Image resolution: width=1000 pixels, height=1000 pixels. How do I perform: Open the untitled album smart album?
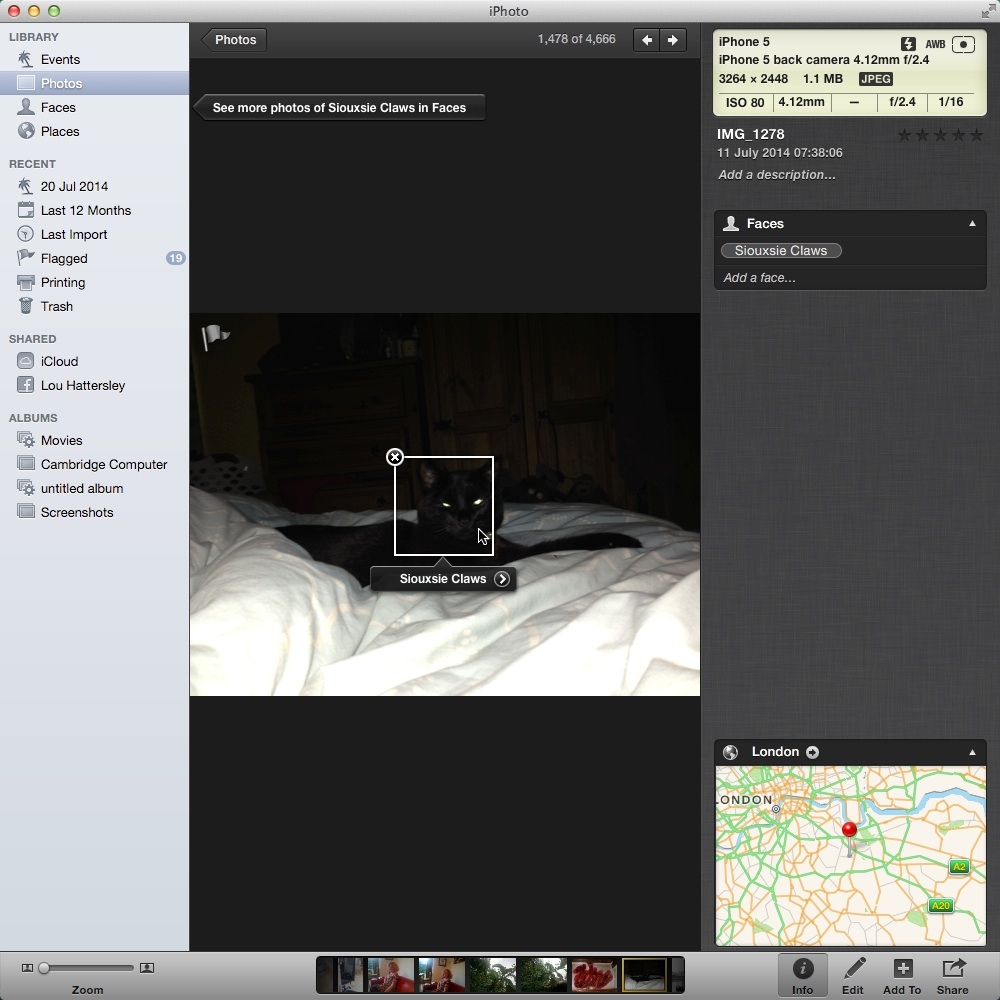pyautogui.click(x=82, y=489)
